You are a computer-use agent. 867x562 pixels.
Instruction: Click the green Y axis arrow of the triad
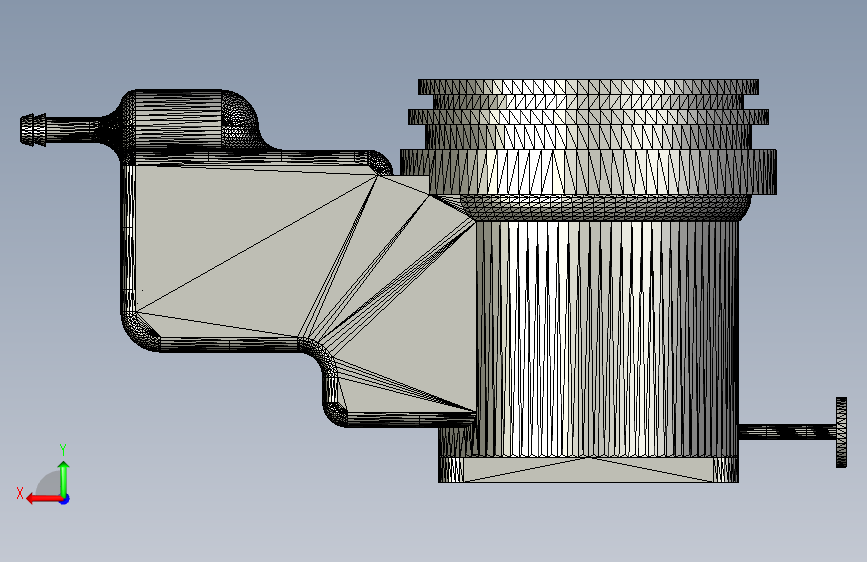[x=64, y=478]
